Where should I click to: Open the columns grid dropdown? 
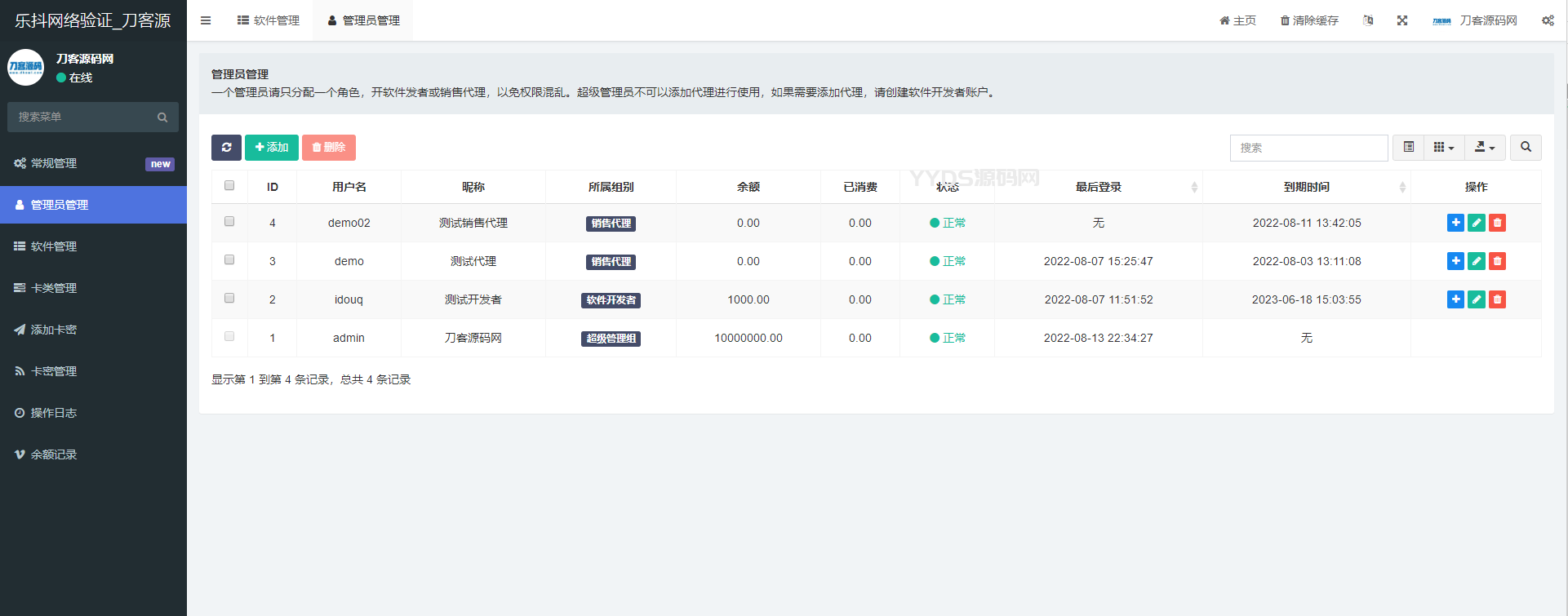tap(1443, 148)
